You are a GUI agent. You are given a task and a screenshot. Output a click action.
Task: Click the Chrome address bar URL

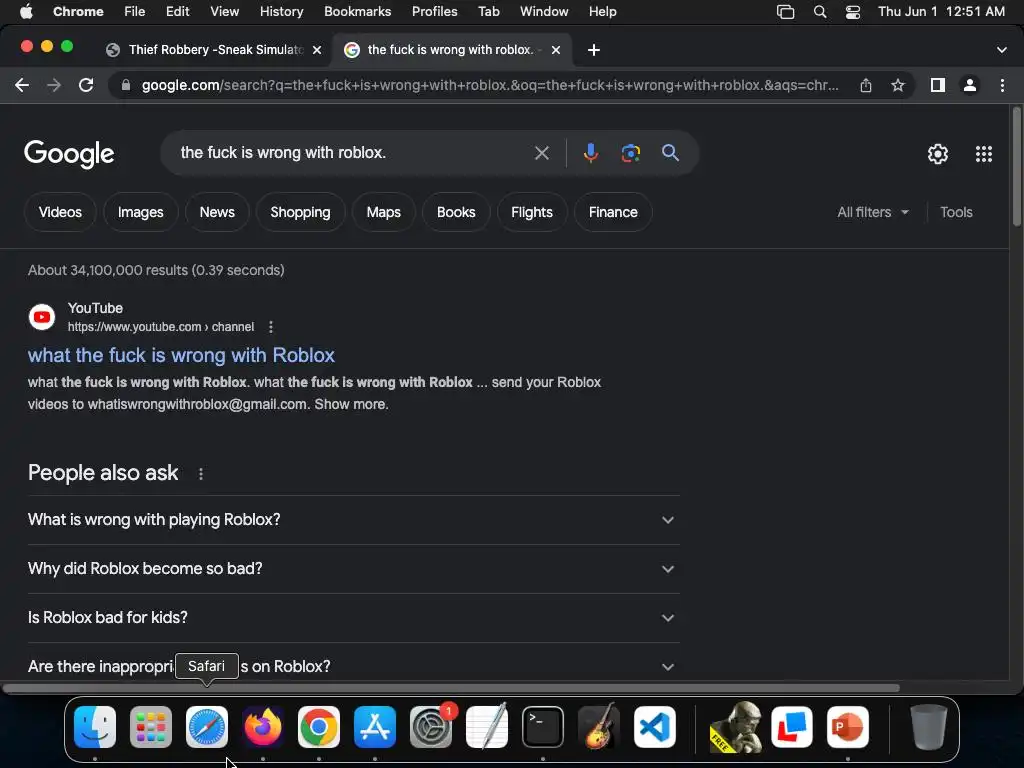490,85
